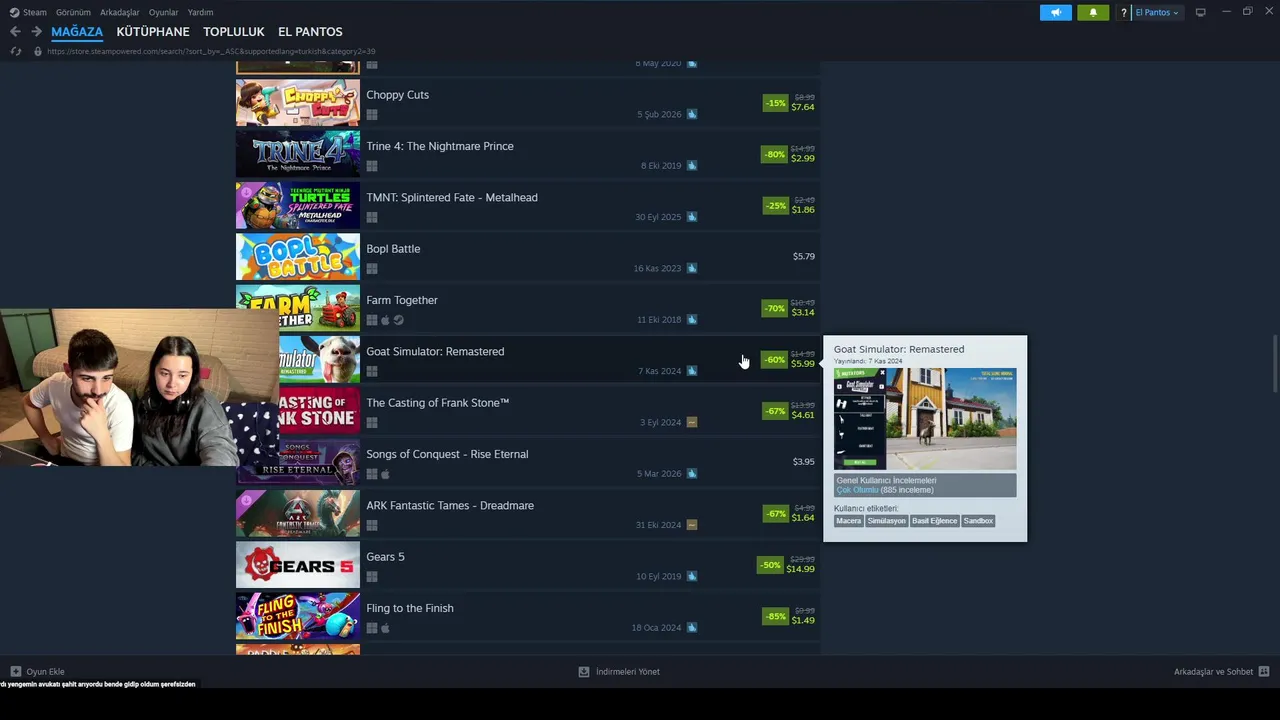The image size is (1280, 720).
Task: Open the Görünüm menu
Action: click(73, 12)
